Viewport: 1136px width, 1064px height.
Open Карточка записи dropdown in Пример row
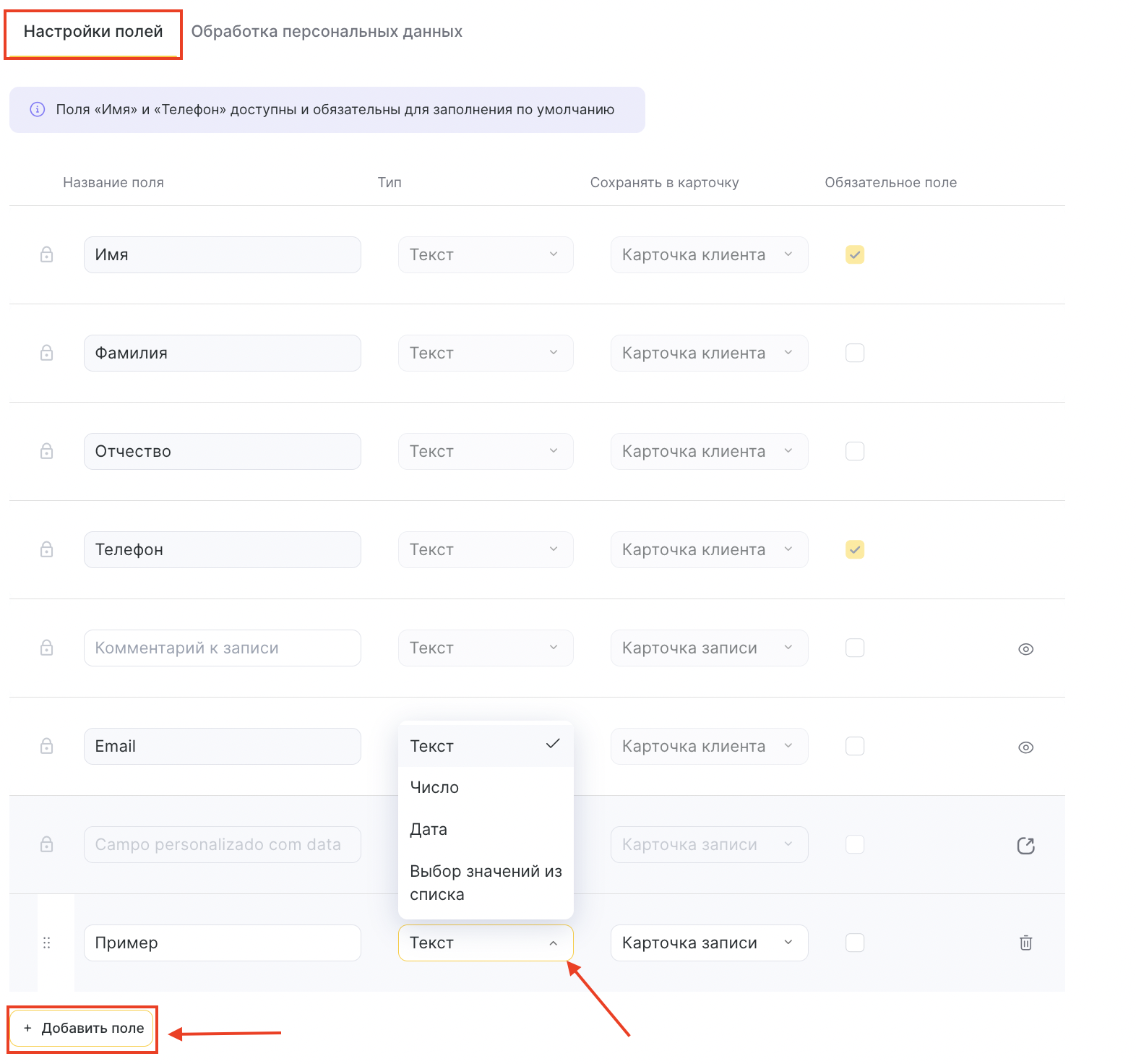(x=709, y=943)
